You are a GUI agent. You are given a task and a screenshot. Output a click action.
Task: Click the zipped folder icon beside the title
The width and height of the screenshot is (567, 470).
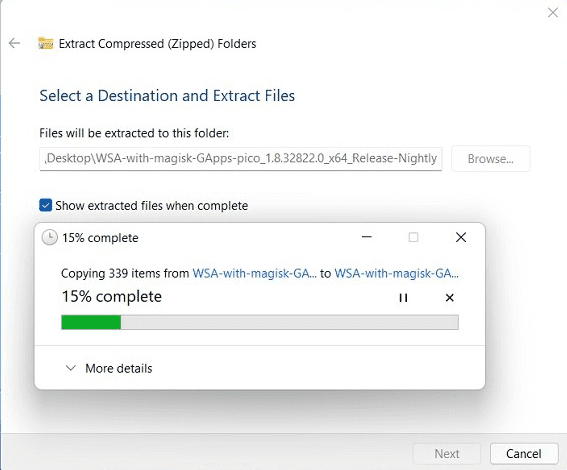[46, 43]
